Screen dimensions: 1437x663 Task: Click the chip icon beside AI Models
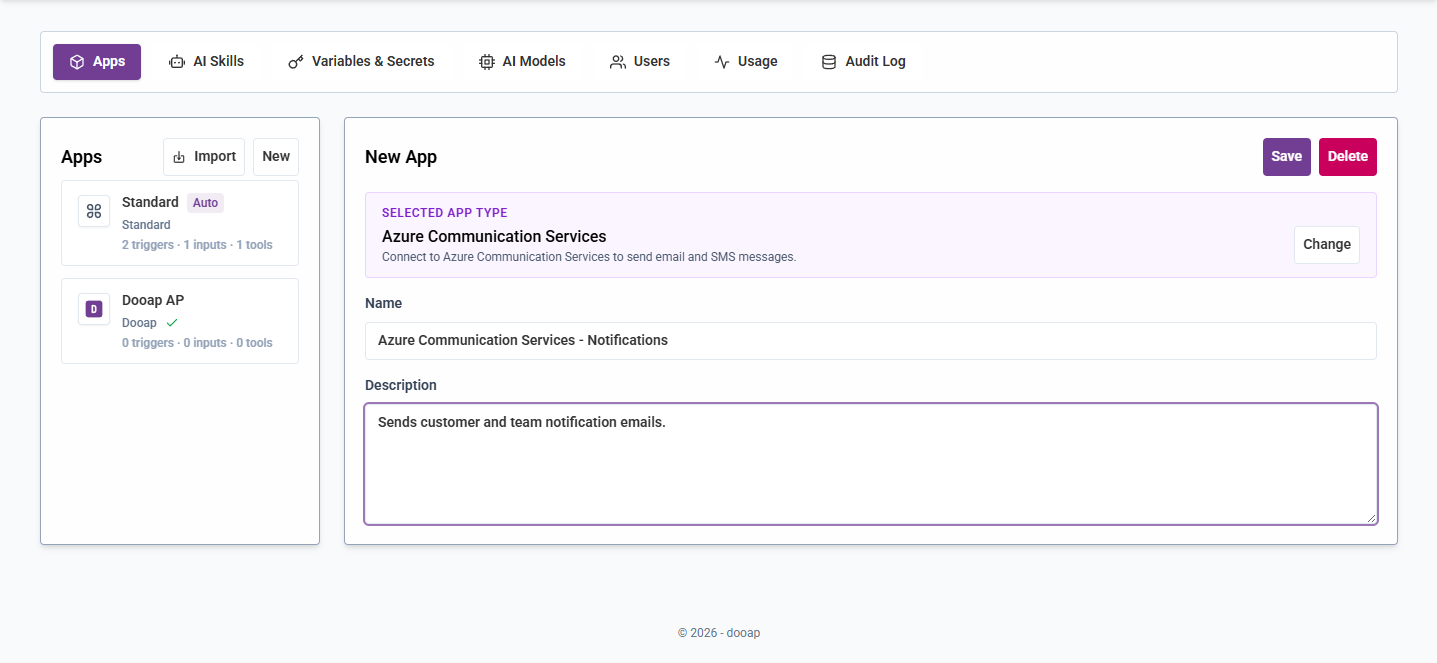click(x=487, y=62)
